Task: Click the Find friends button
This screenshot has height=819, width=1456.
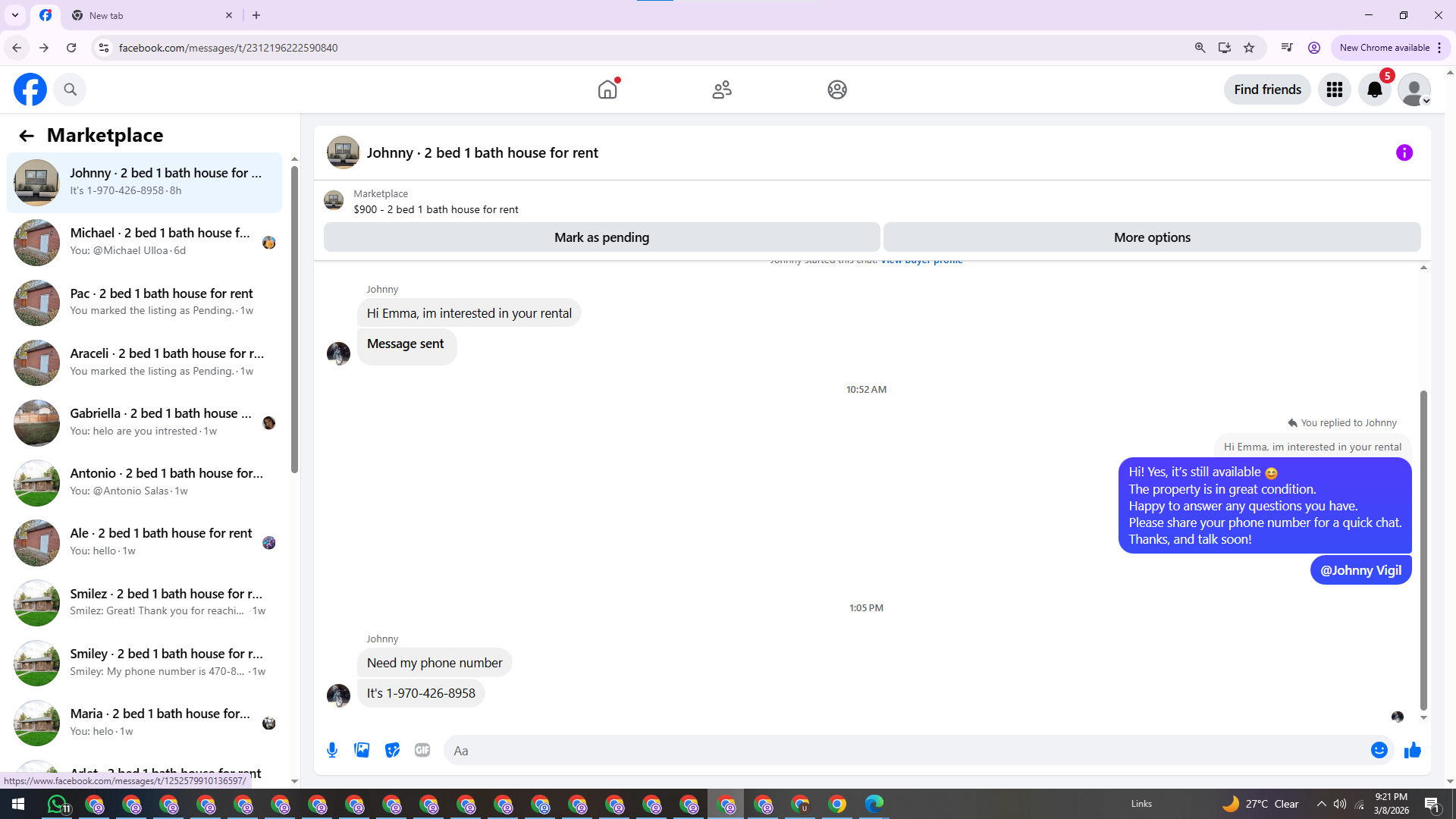Action: coord(1266,89)
